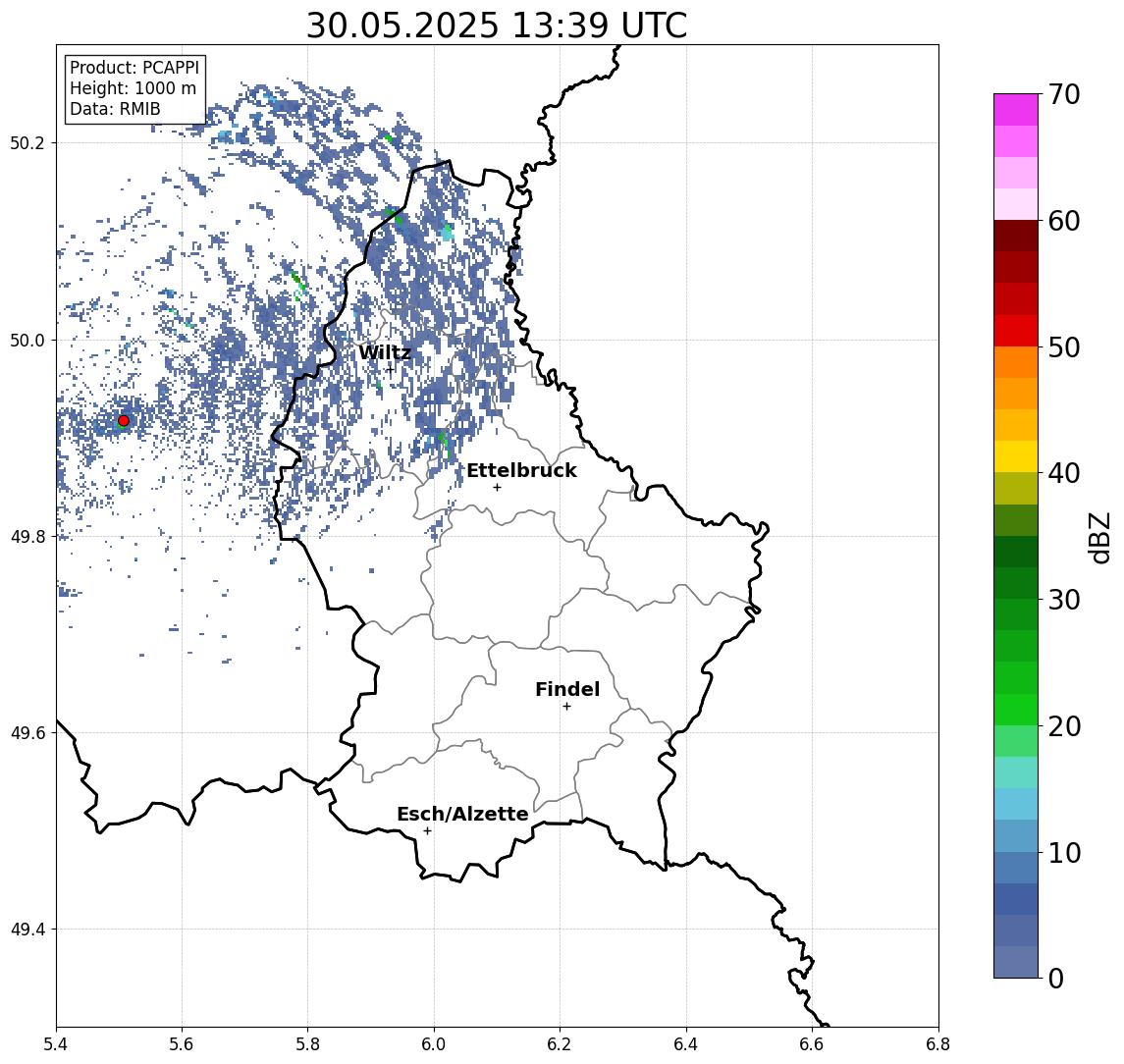Click the 6.2 longitude tick label
The image size is (1124, 1064).
[x=560, y=1044]
